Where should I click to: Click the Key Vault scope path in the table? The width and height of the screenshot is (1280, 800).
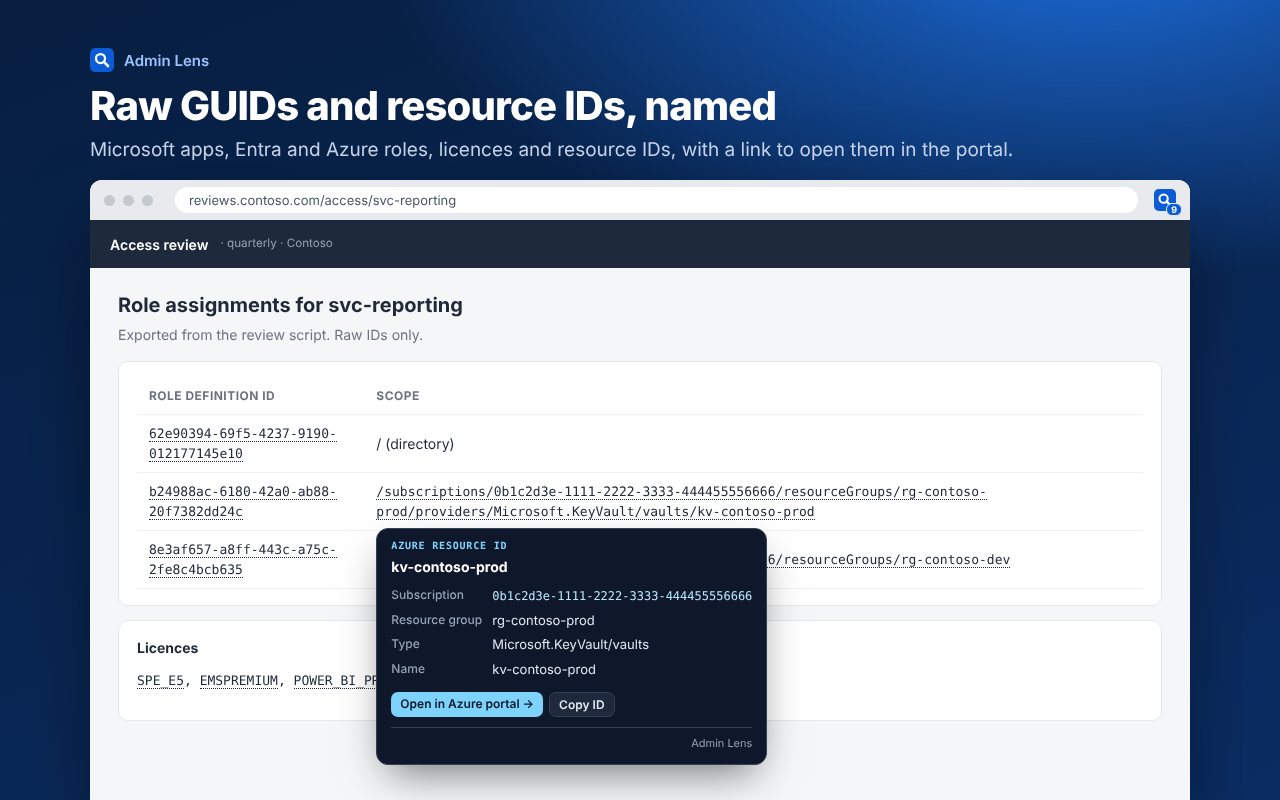(681, 502)
